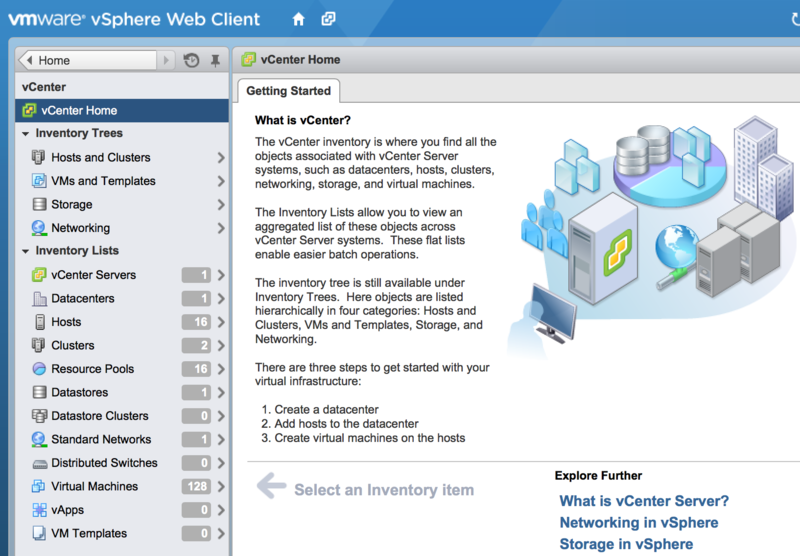
Task: Click the vApps icon
Action: (39, 510)
